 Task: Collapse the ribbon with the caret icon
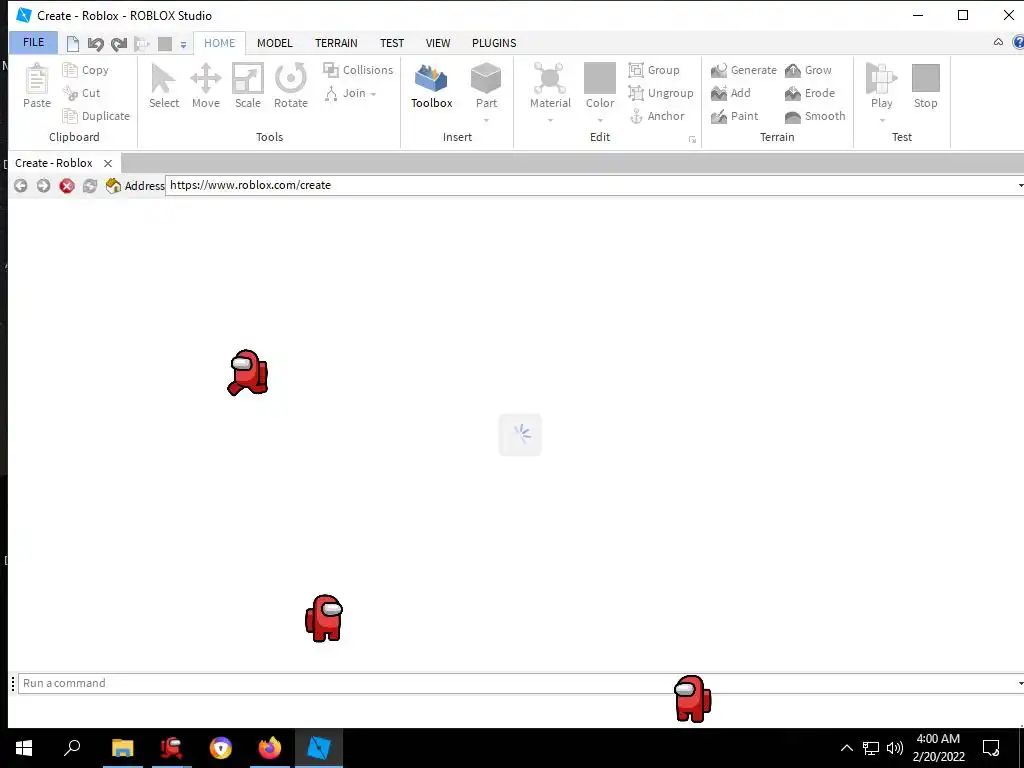998,42
